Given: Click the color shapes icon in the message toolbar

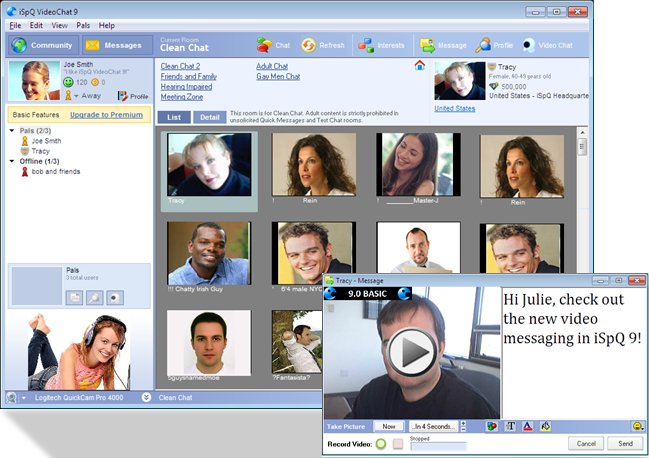Looking at the screenshot, I should (x=492, y=426).
